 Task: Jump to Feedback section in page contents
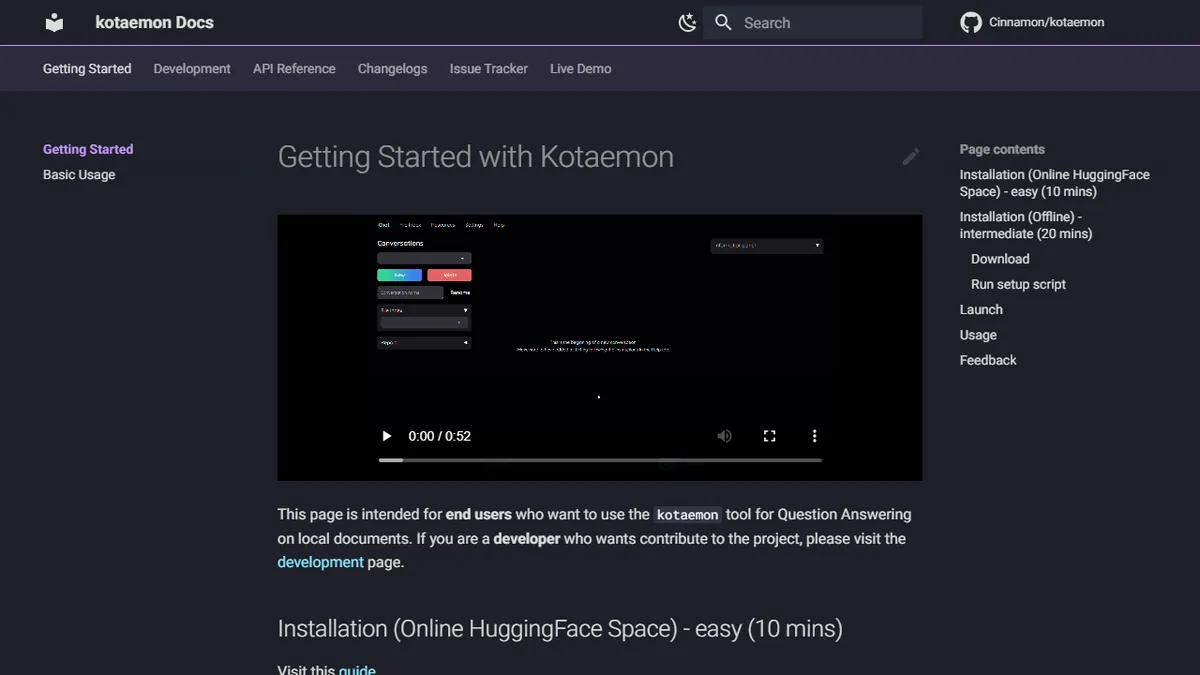(x=988, y=360)
